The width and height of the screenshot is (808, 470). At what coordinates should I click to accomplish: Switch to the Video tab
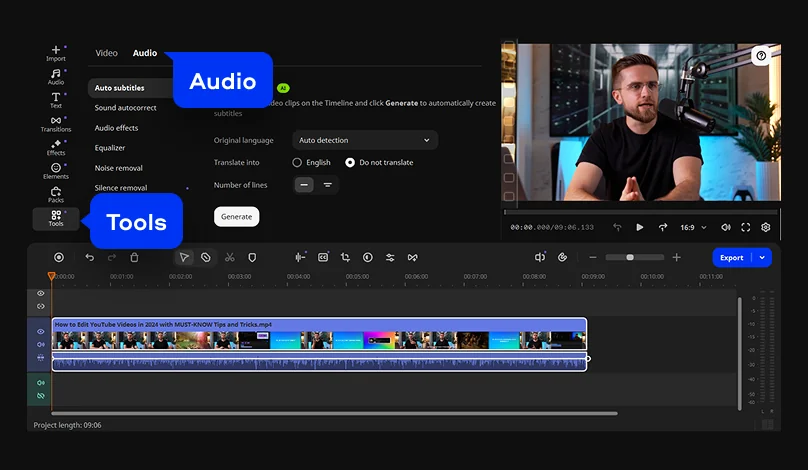pos(106,53)
